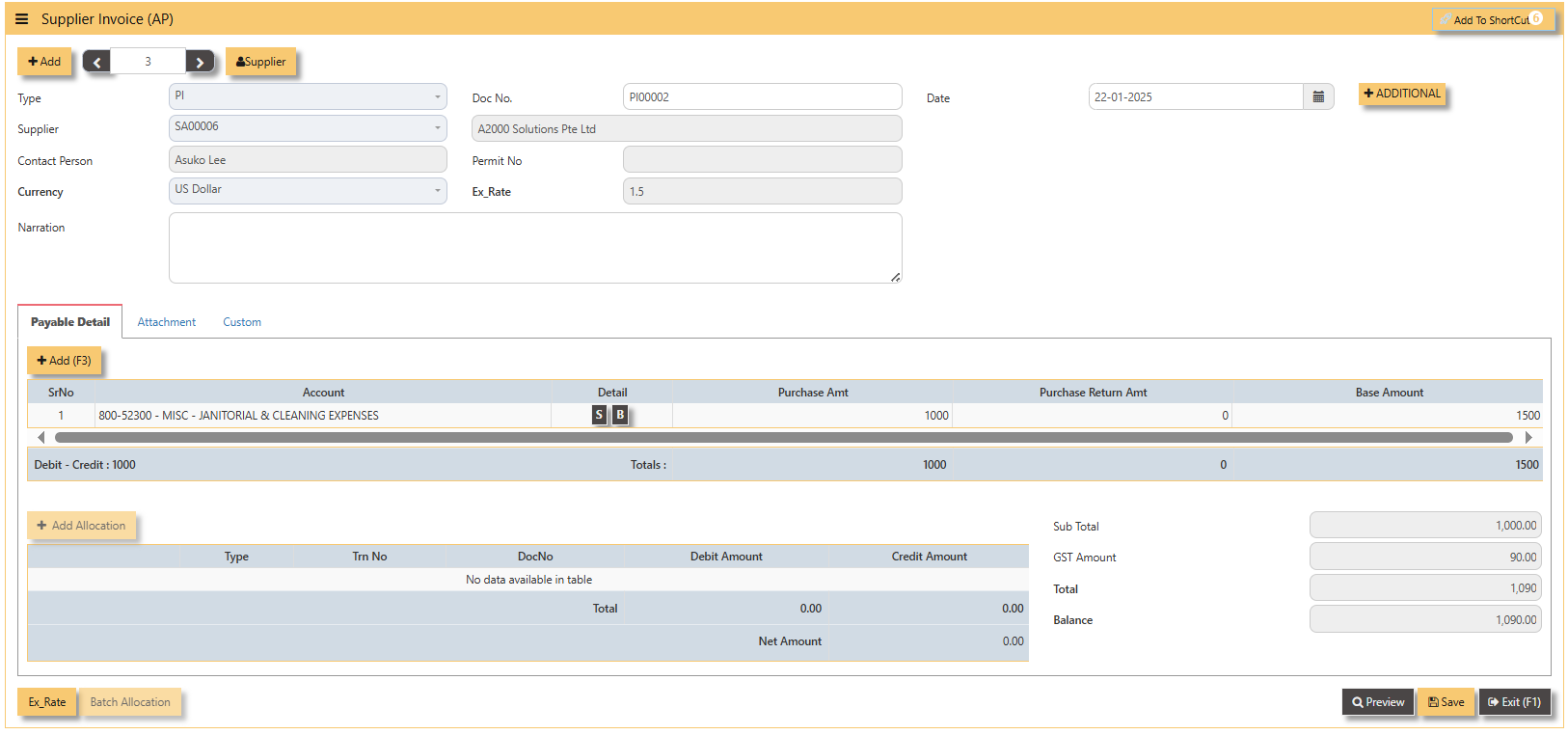Click the S detail icon in row 1
Screen dimensions: 1568x735
599,415
